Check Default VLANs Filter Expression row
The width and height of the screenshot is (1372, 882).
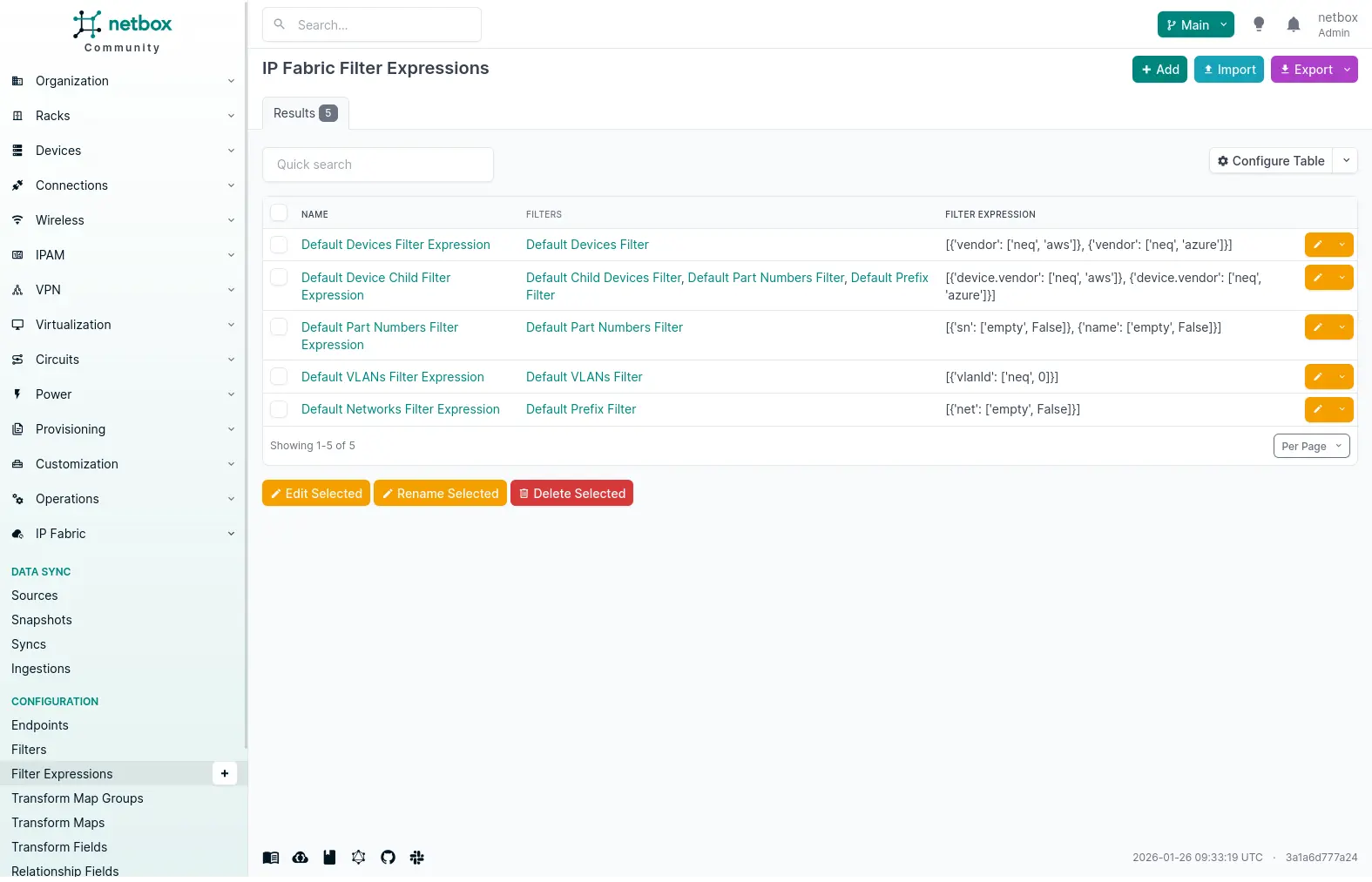click(x=279, y=377)
